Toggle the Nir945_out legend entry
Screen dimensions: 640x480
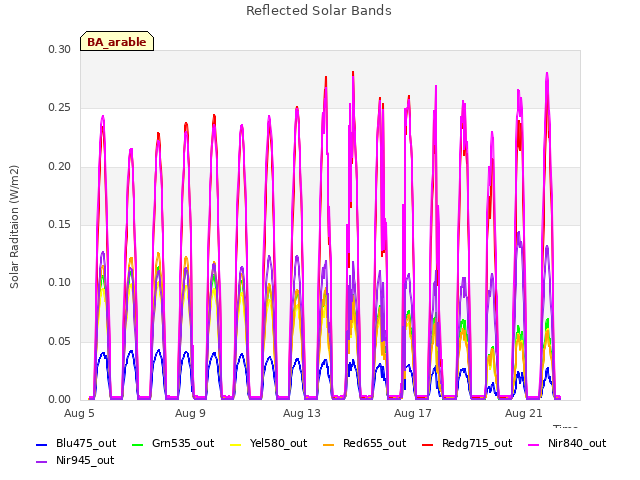(75, 460)
